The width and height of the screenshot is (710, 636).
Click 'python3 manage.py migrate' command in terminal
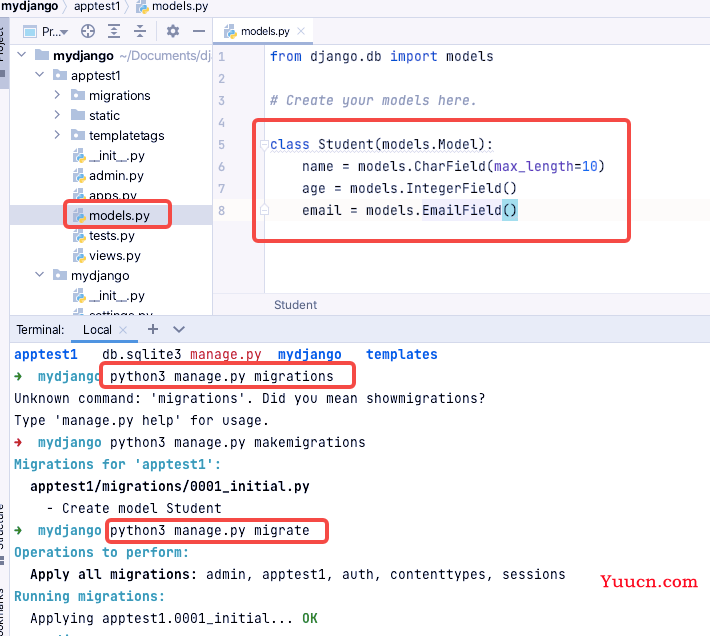point(210,531)
